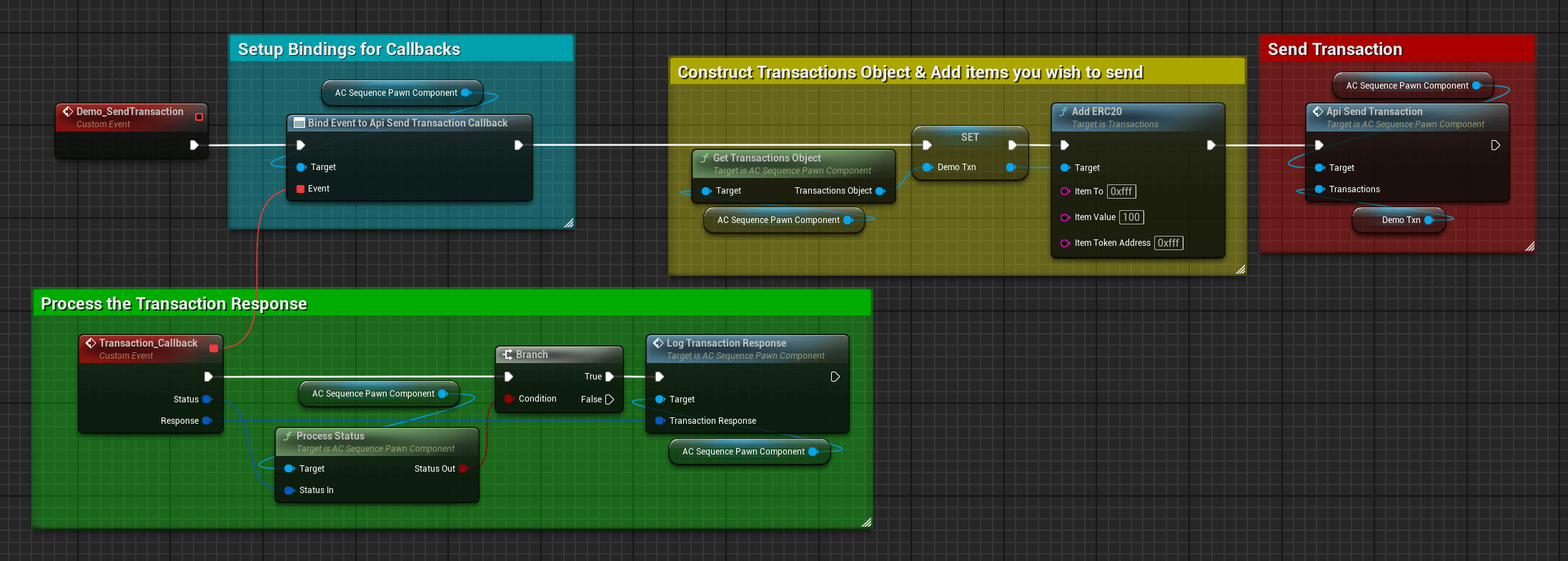Click the Get Transactions Object function icon
1568x561 pixels.
[x=705, y=158]
